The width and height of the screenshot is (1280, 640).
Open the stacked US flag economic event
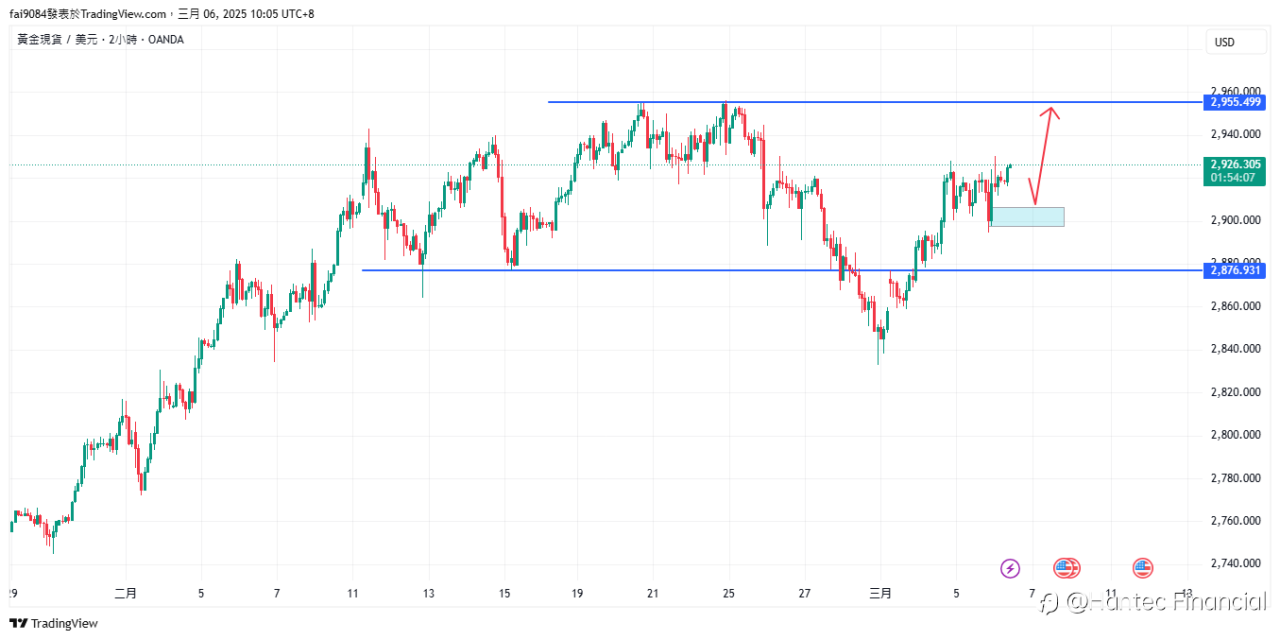[x=1067, y=568]
